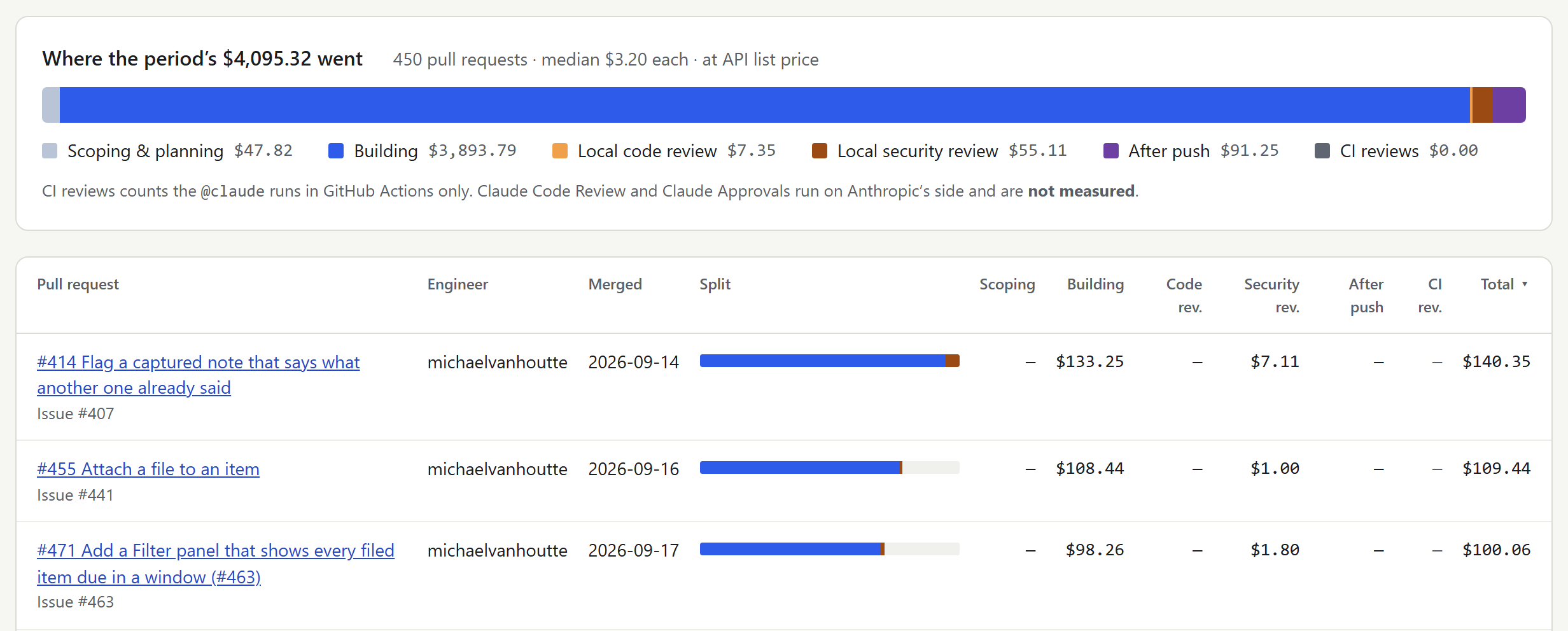The image size is (1568, 631).
Task: Click the 2026-09-17 merged date
Action: pyautogui.click(x=633, y=550)
